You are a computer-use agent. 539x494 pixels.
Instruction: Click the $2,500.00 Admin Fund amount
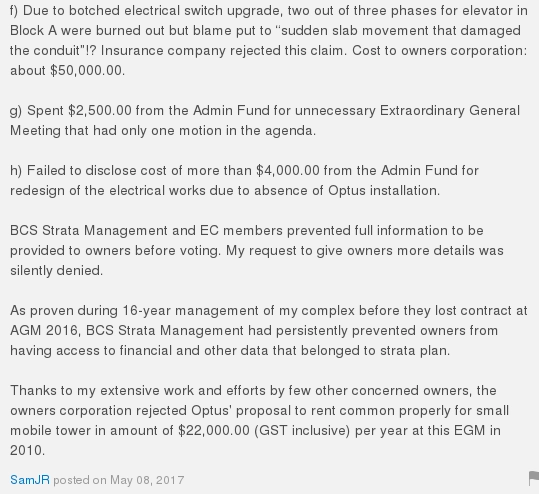click(100, 111)
